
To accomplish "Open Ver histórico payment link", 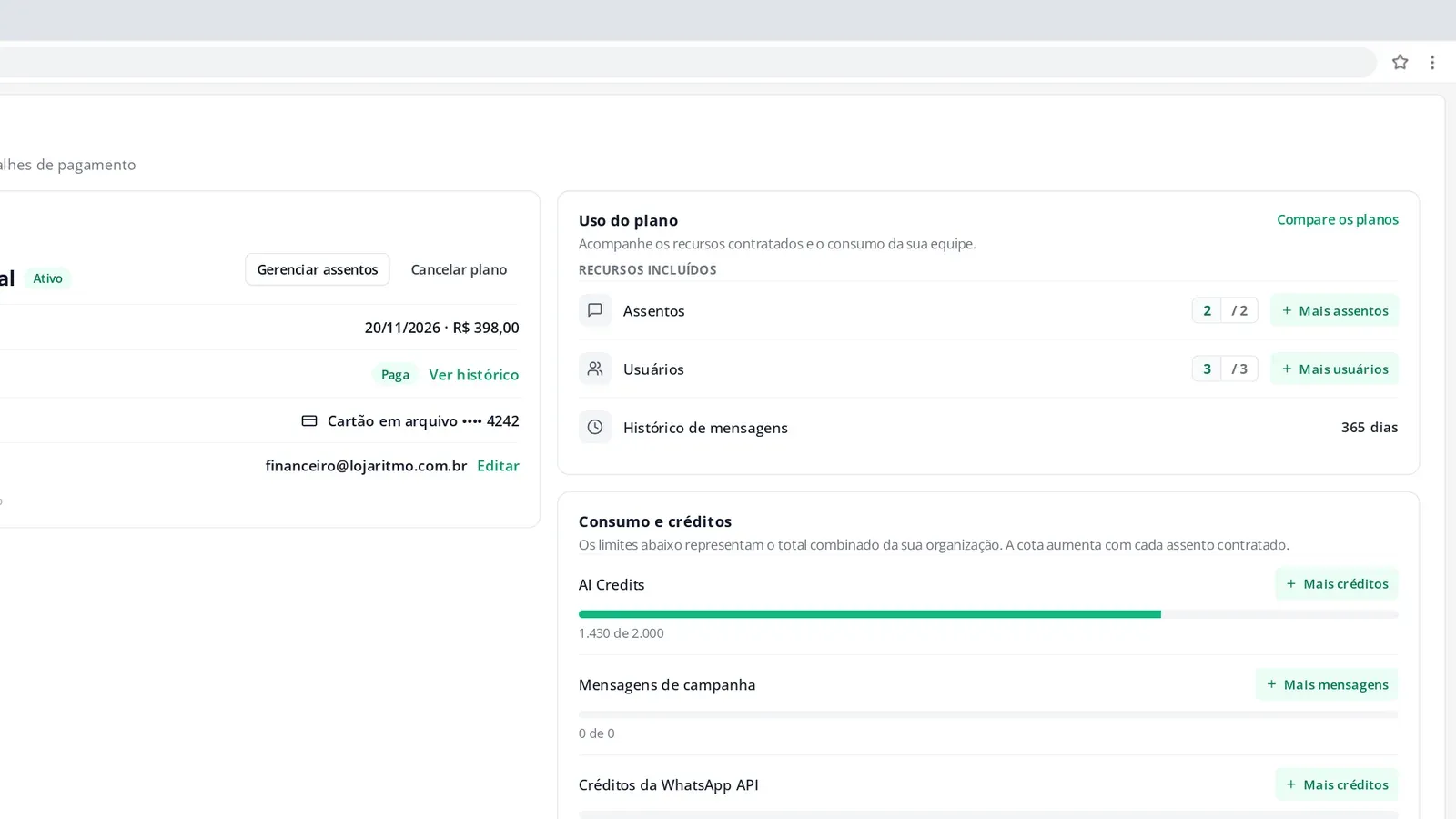I will (474, 374).
